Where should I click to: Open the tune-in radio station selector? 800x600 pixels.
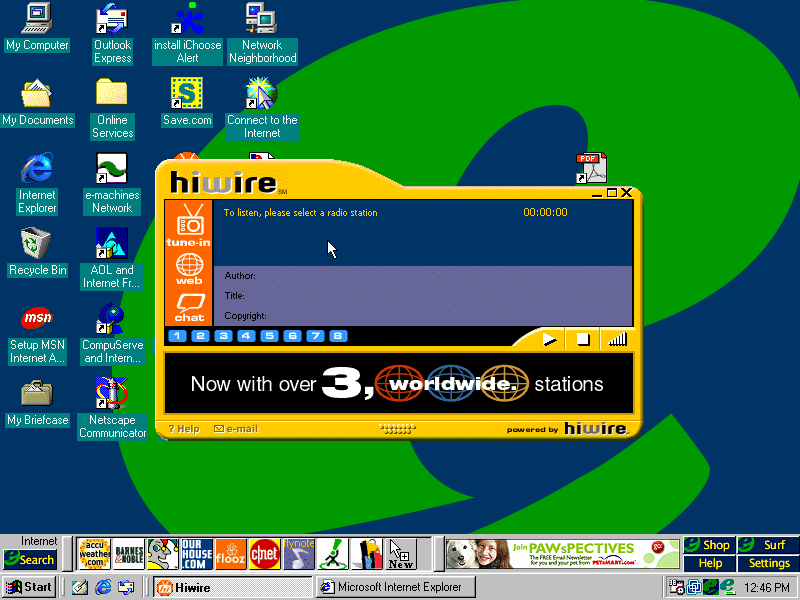189,225
